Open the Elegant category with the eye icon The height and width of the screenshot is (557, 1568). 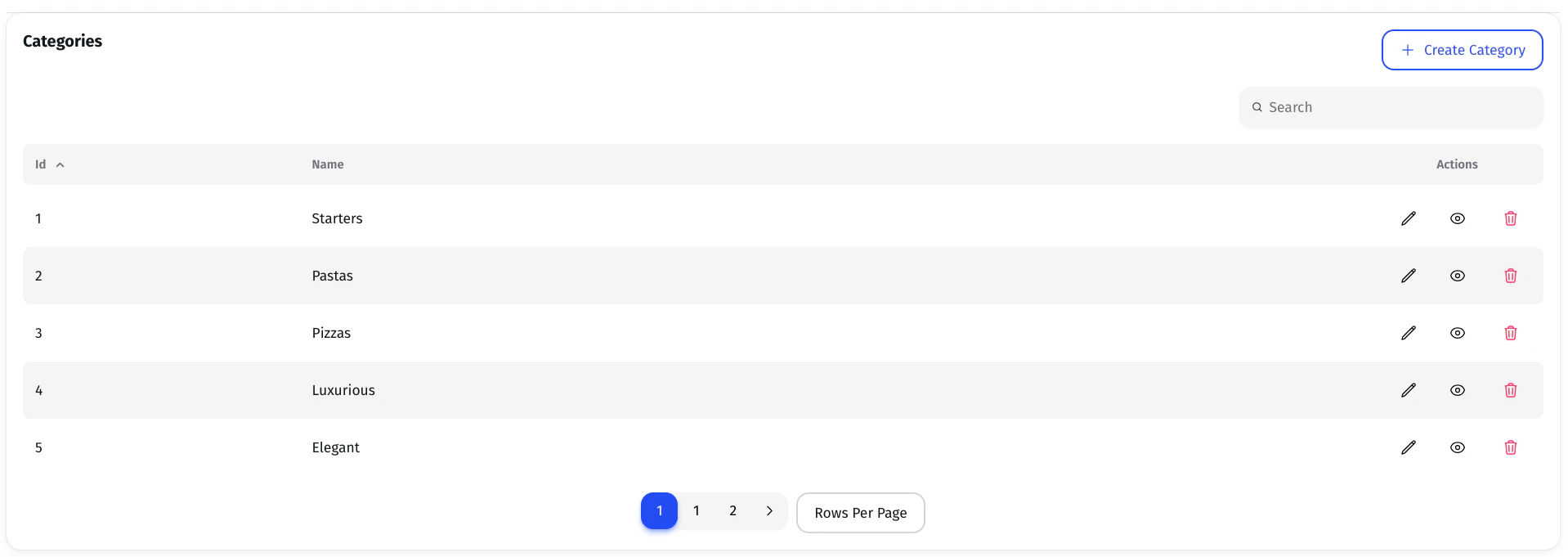pyautogui.click(x=1458, y=447)
